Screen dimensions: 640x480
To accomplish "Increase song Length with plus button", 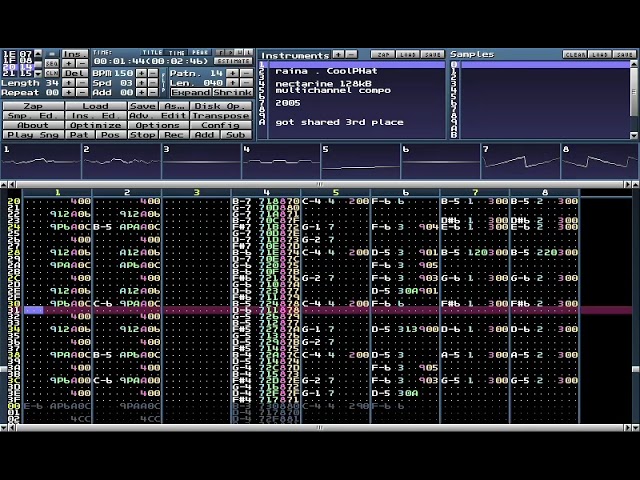I will point(69,83).
